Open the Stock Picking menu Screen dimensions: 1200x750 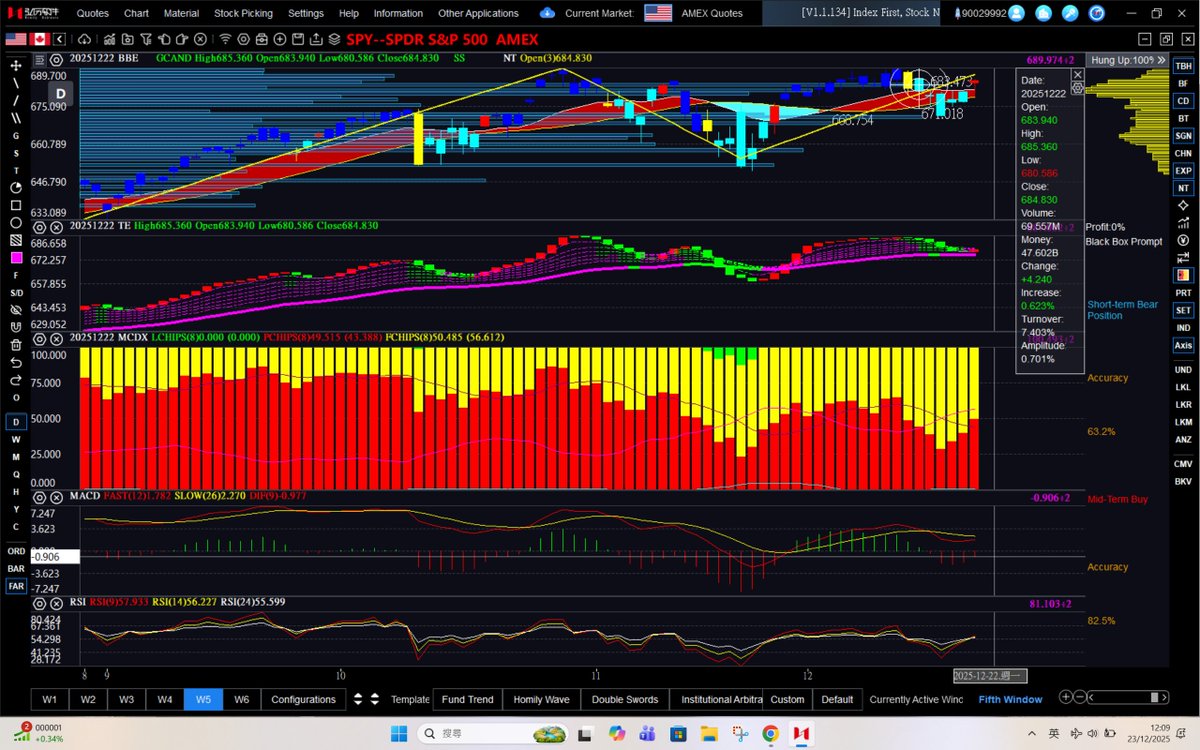(243, 13)
